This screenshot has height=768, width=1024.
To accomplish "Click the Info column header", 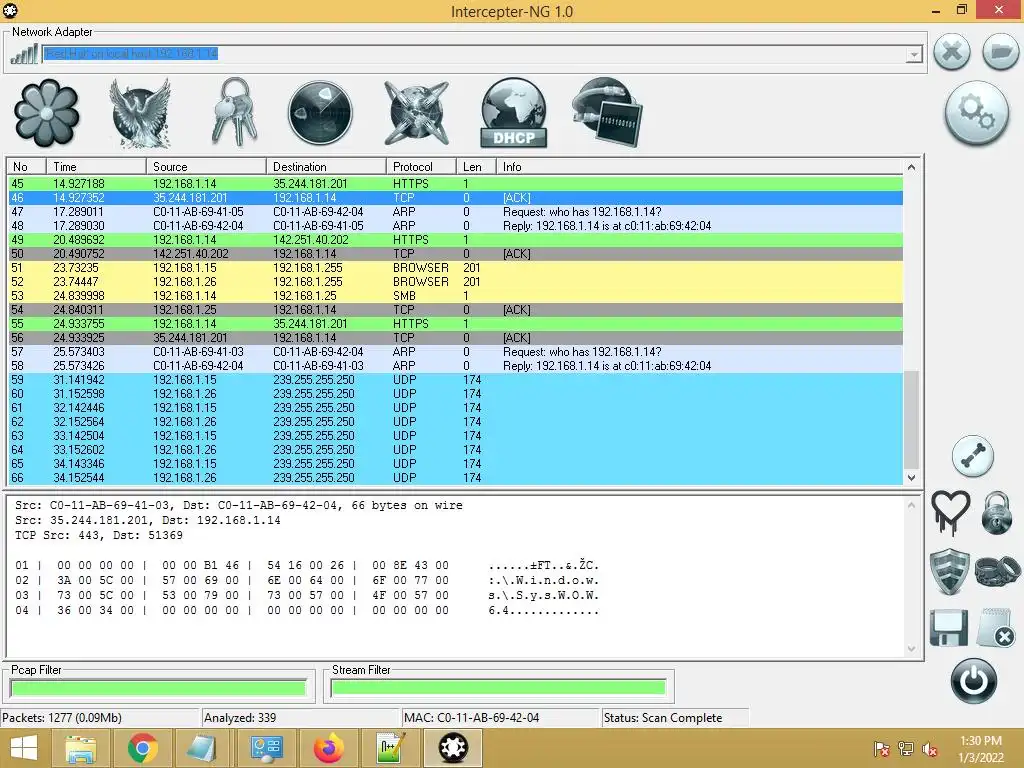I will click(699, 167).
